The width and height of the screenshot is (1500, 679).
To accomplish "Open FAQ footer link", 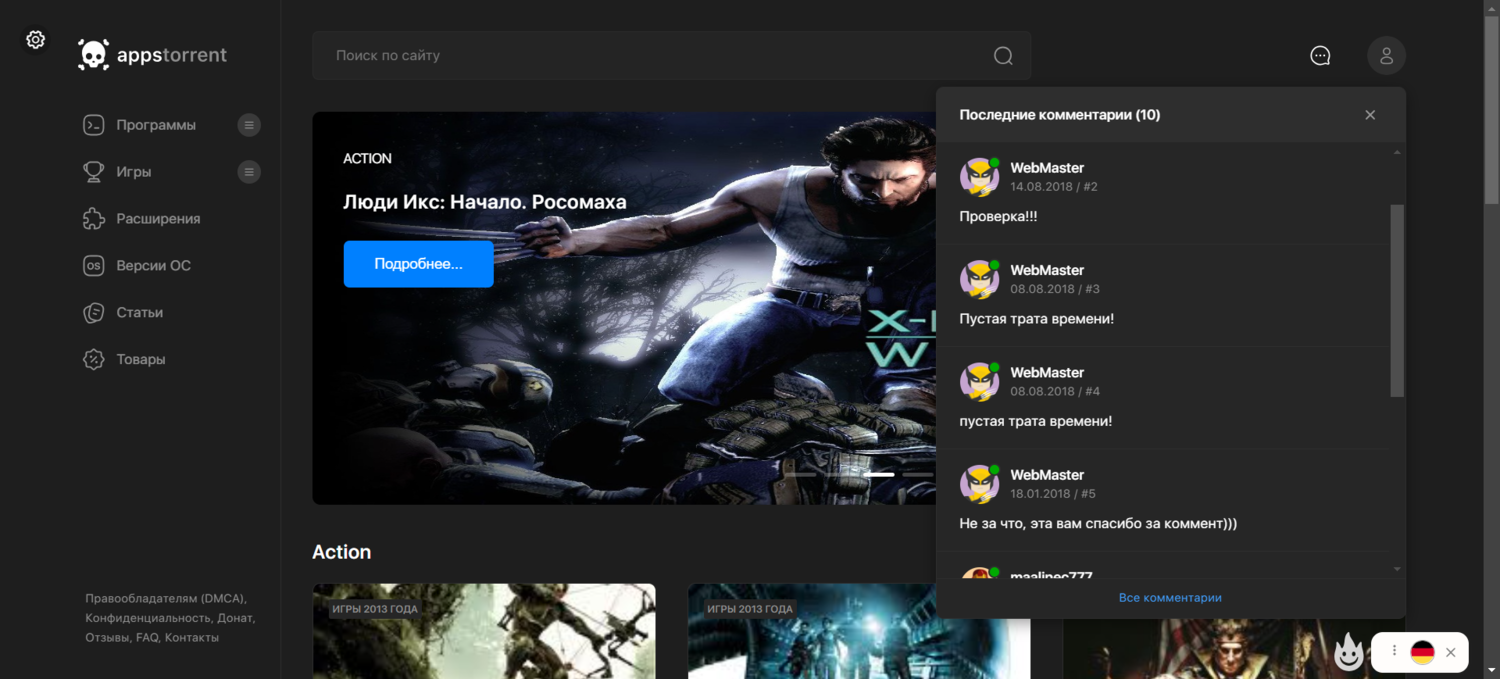I will click(146, 638).
